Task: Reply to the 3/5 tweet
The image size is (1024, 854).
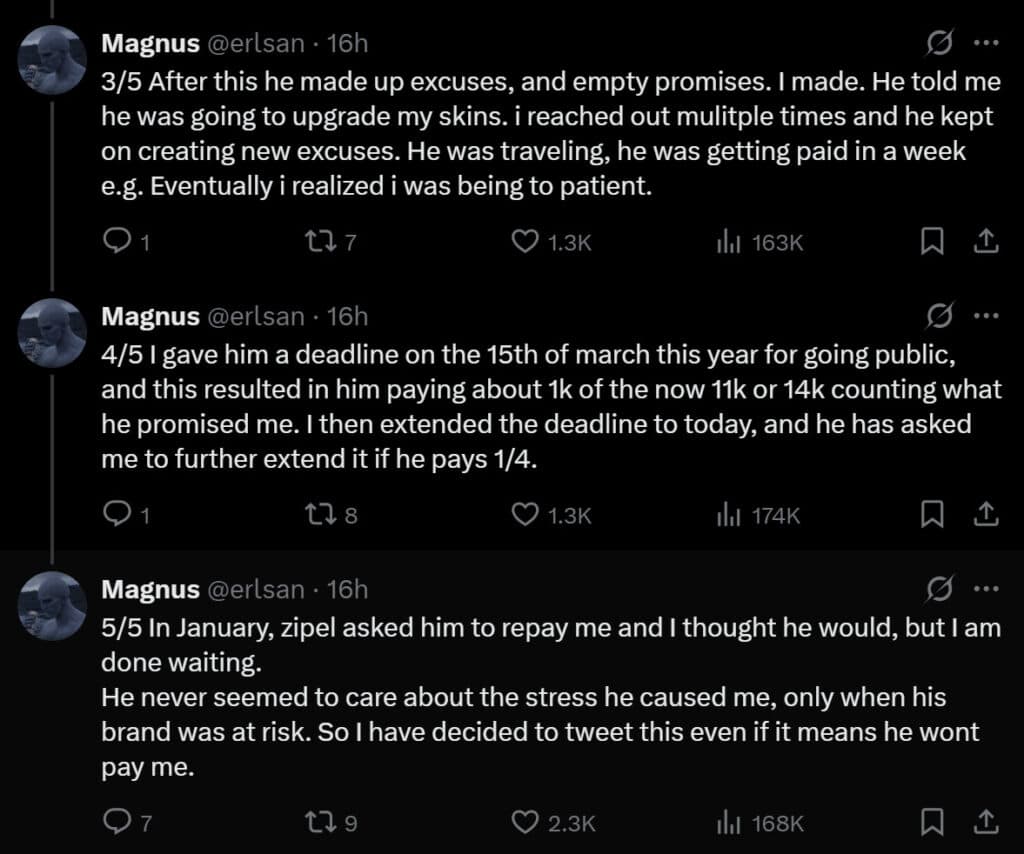Action: pos(118,241)
